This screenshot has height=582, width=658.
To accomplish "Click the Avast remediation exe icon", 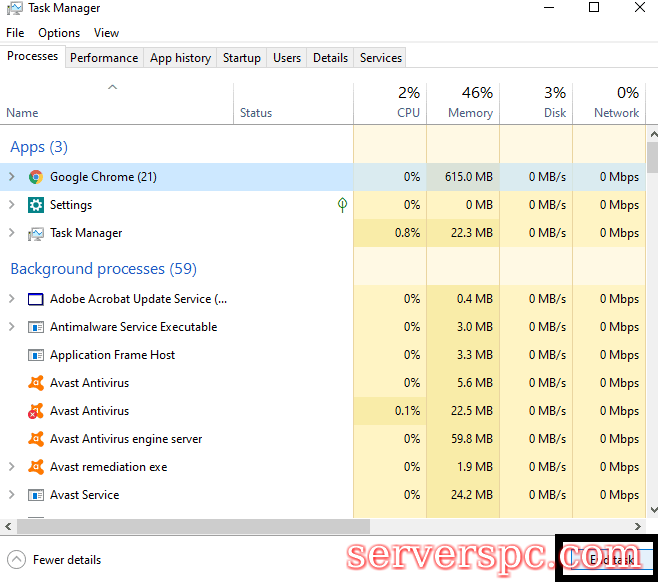I will click(36, 467).
